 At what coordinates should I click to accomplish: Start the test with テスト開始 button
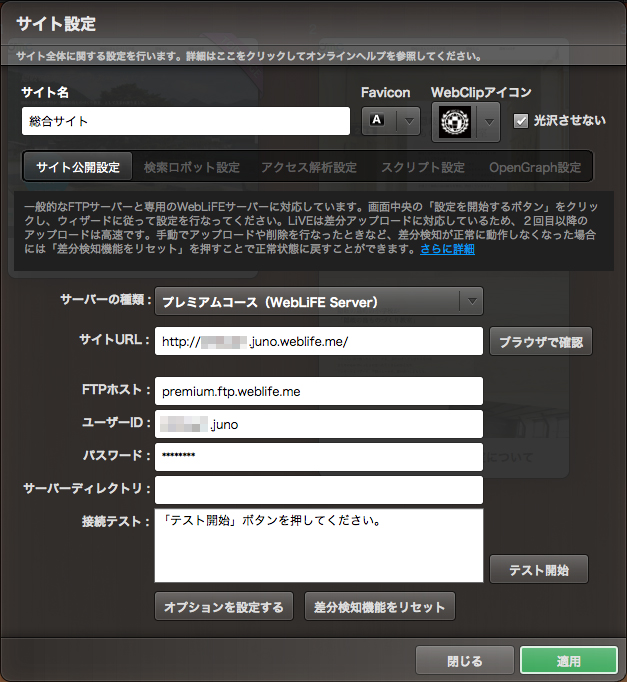[x=539, y=569]
